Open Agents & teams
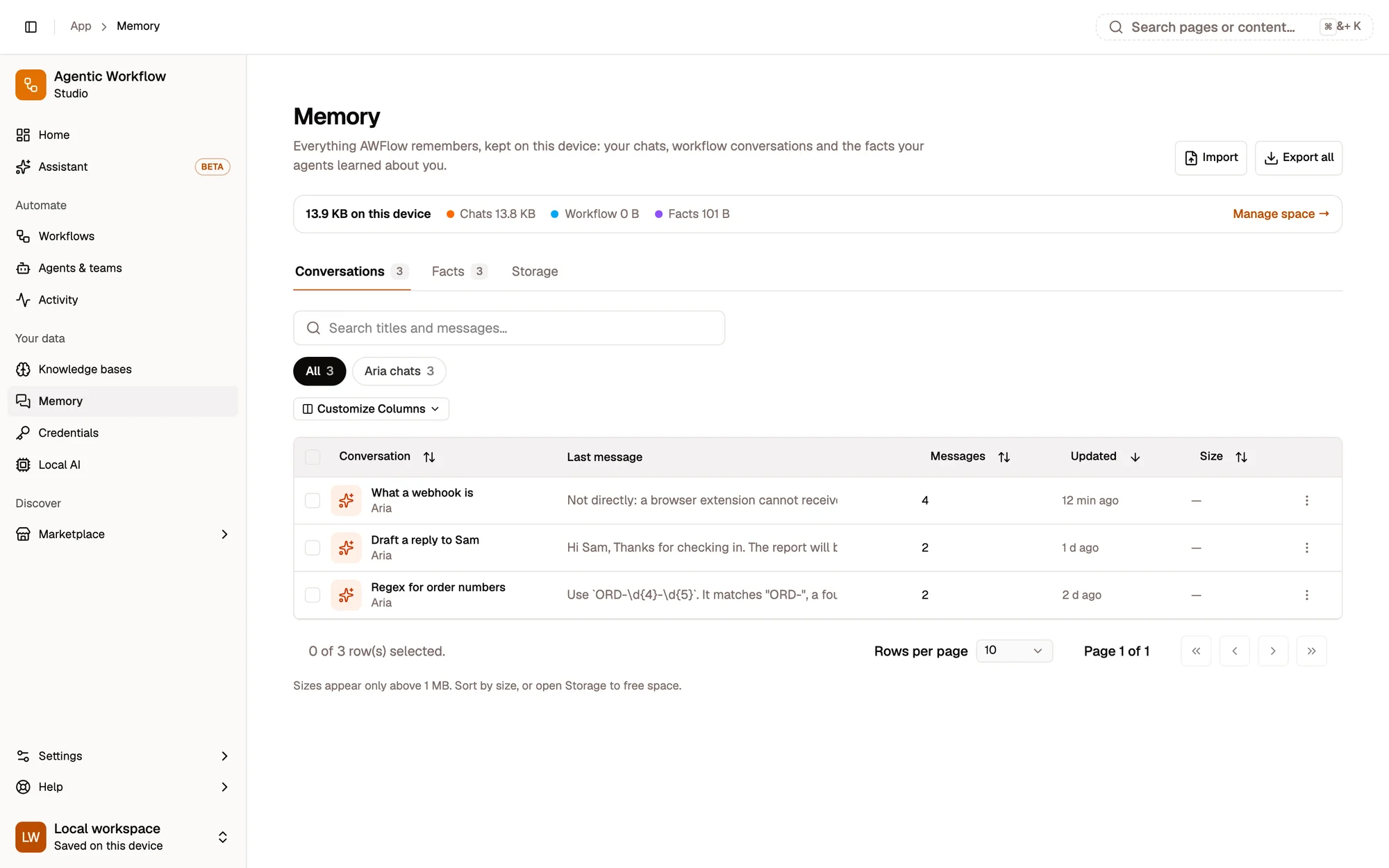The image size is (1389, 868). click(x=122, y=268)
